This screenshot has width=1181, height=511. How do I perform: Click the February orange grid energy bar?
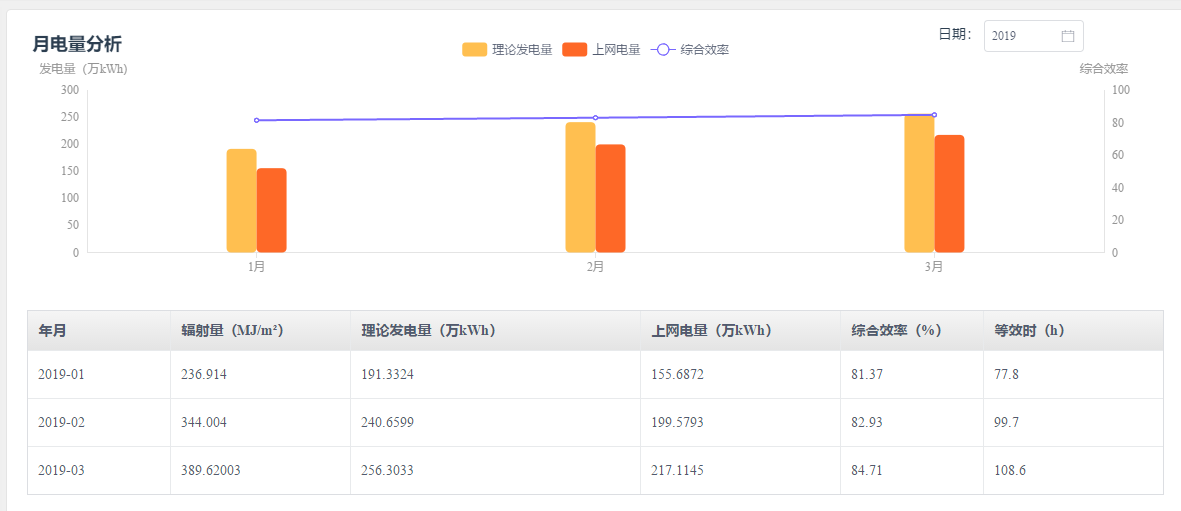610,198
